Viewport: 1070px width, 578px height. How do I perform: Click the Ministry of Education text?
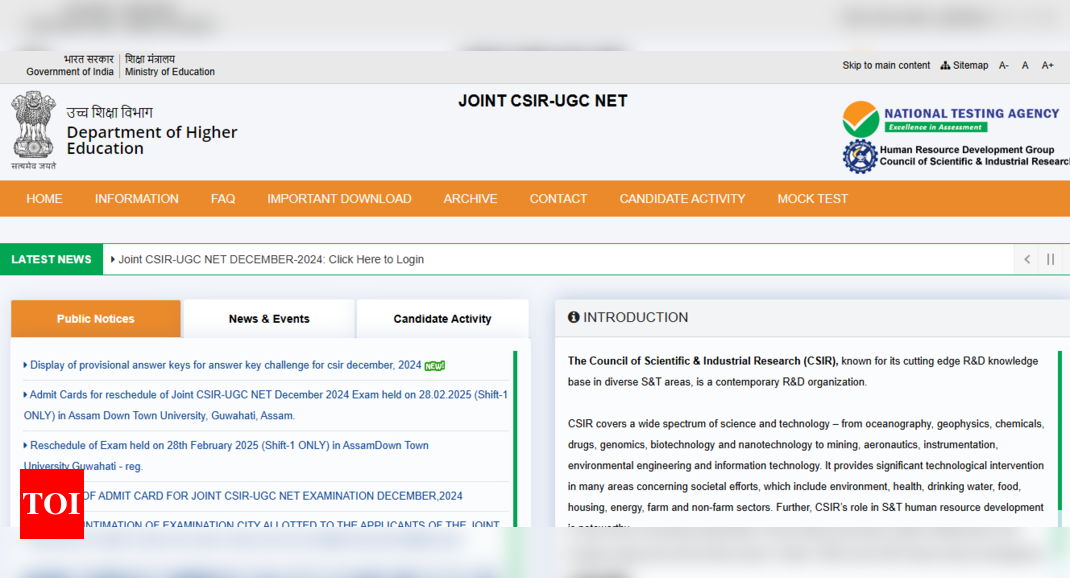[x=170, y=72]
